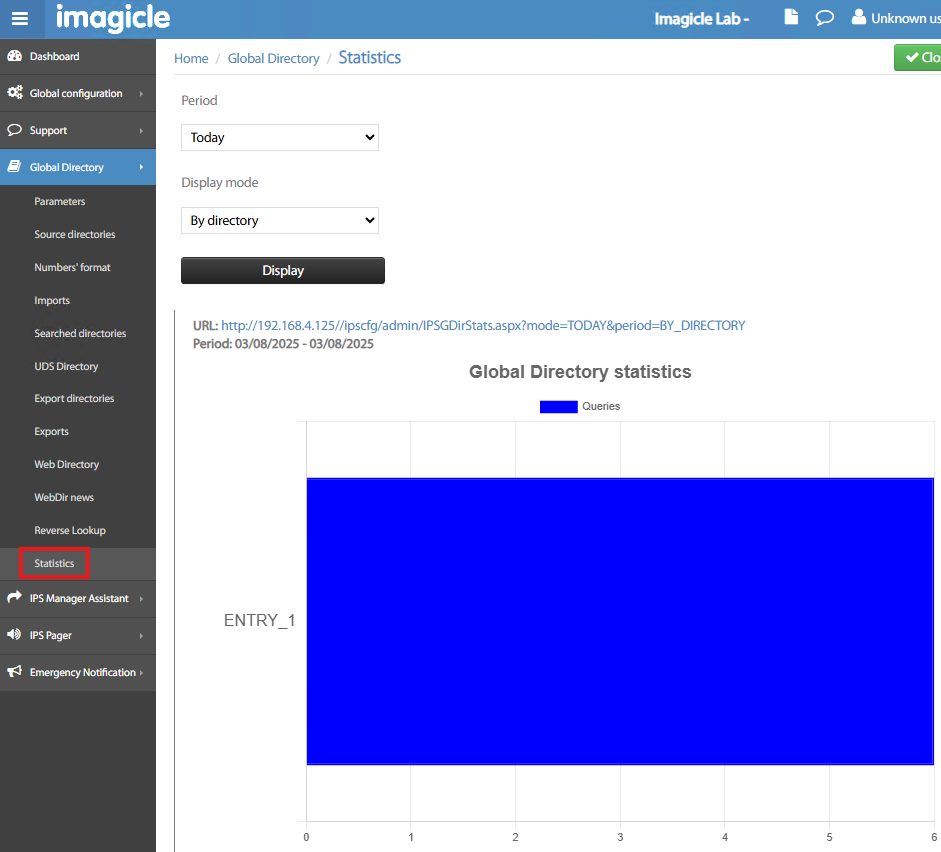Click the ENTRY_1 blue chart bar
The width and height of the screenshot is (941, 852).
619,620
